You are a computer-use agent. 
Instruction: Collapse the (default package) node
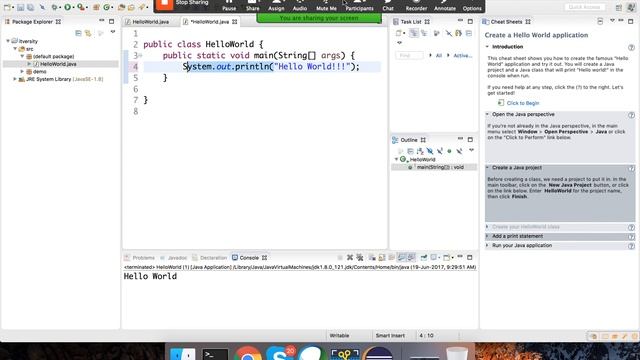(22, 56)
